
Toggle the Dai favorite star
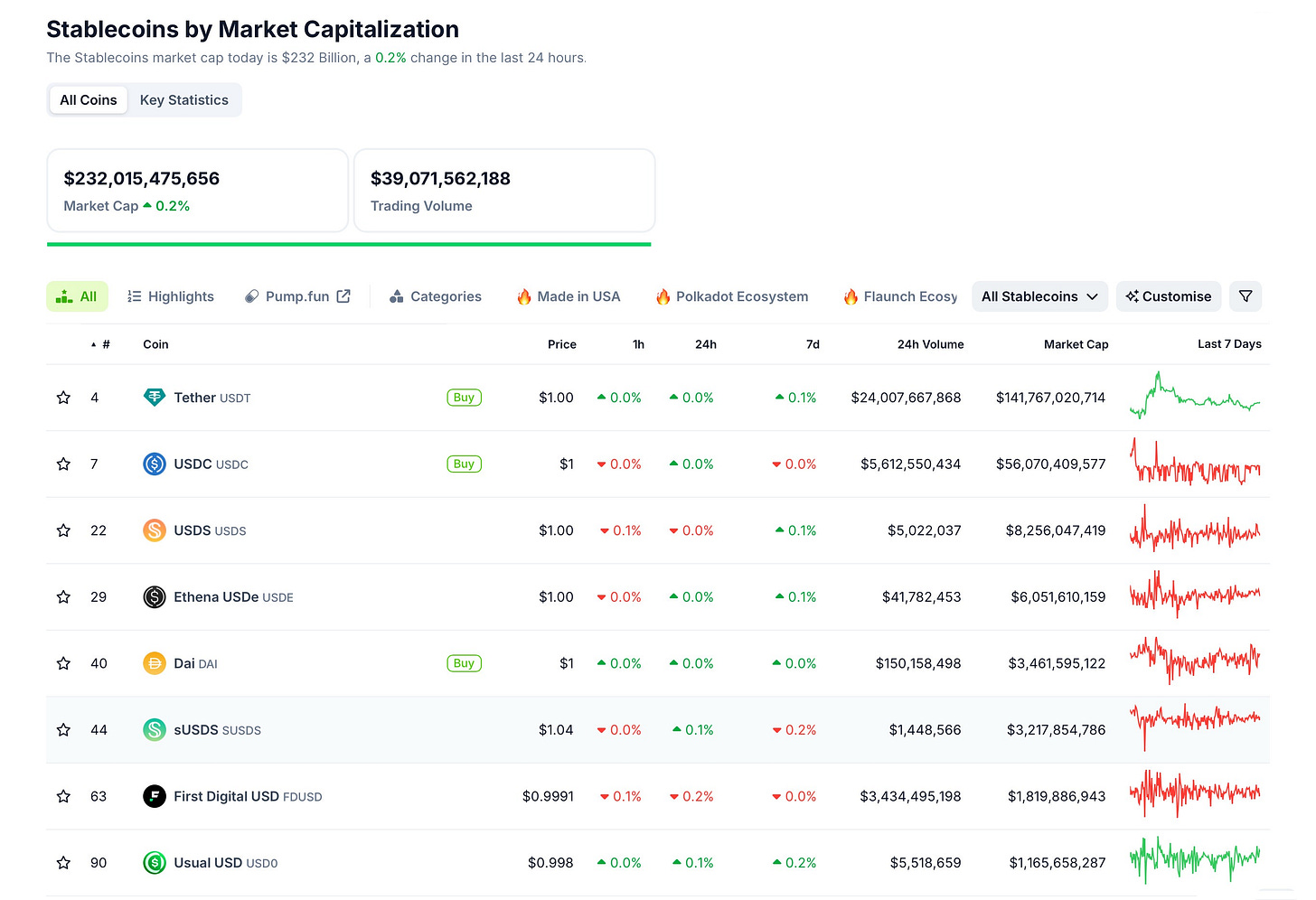(x=63, y=663)
